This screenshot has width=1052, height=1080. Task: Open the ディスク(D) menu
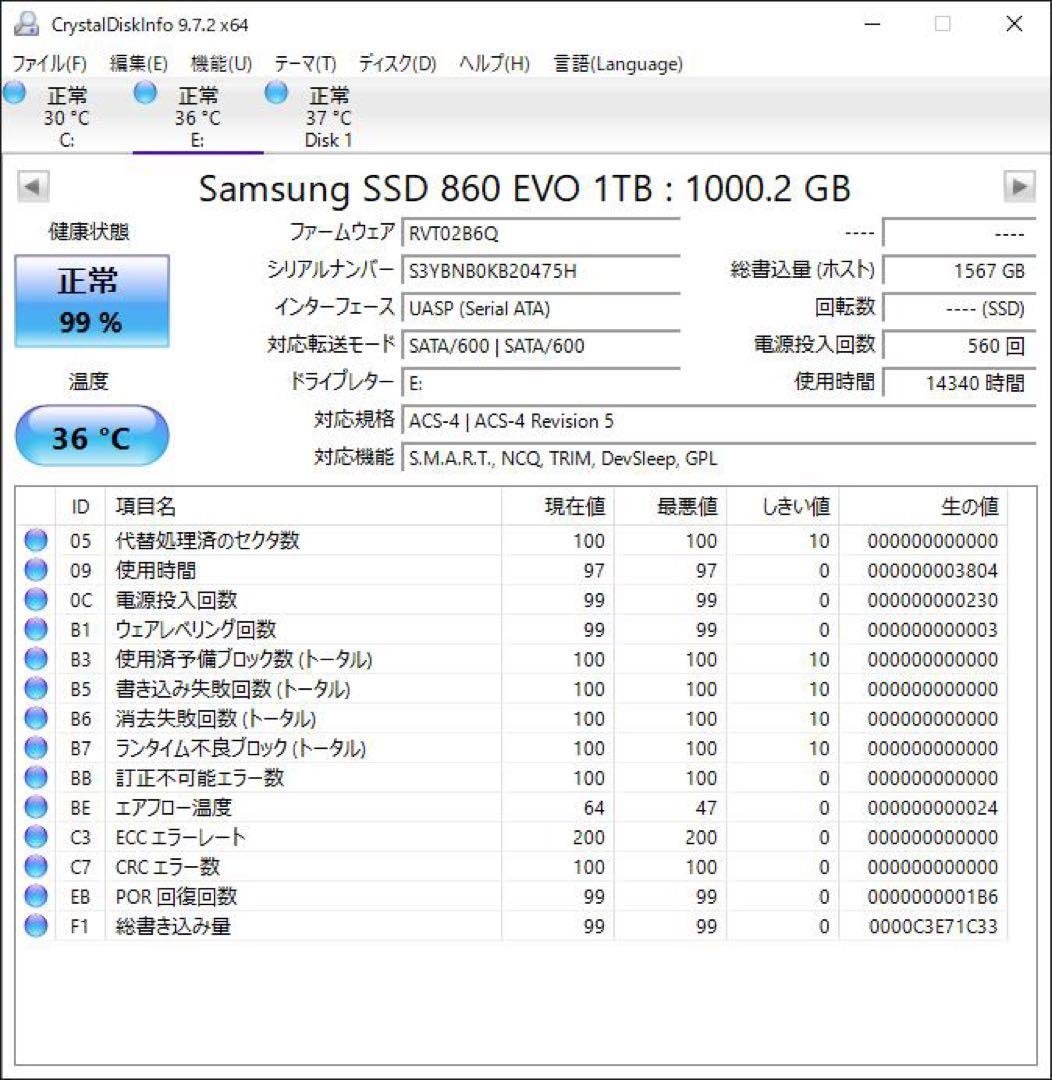(397, 64)
